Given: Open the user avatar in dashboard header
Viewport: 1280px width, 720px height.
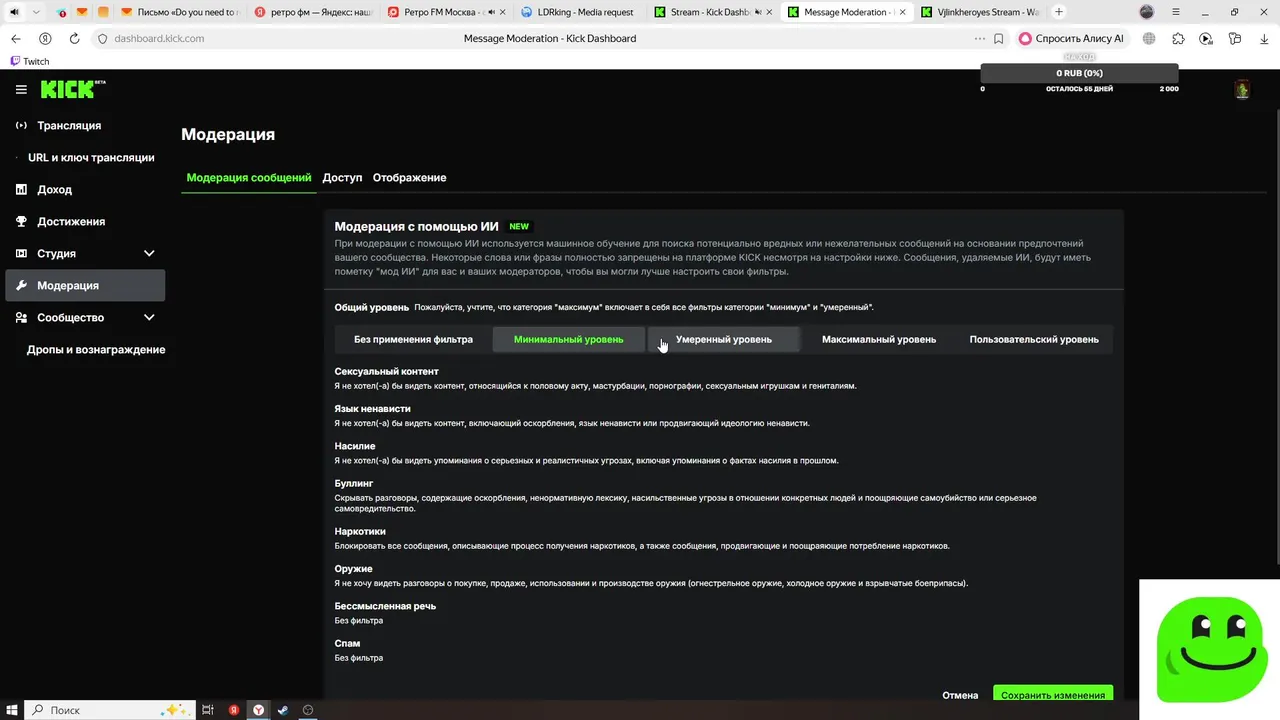Looking at the screenshot, I should pyautogui.click(x=1242, y=89).
